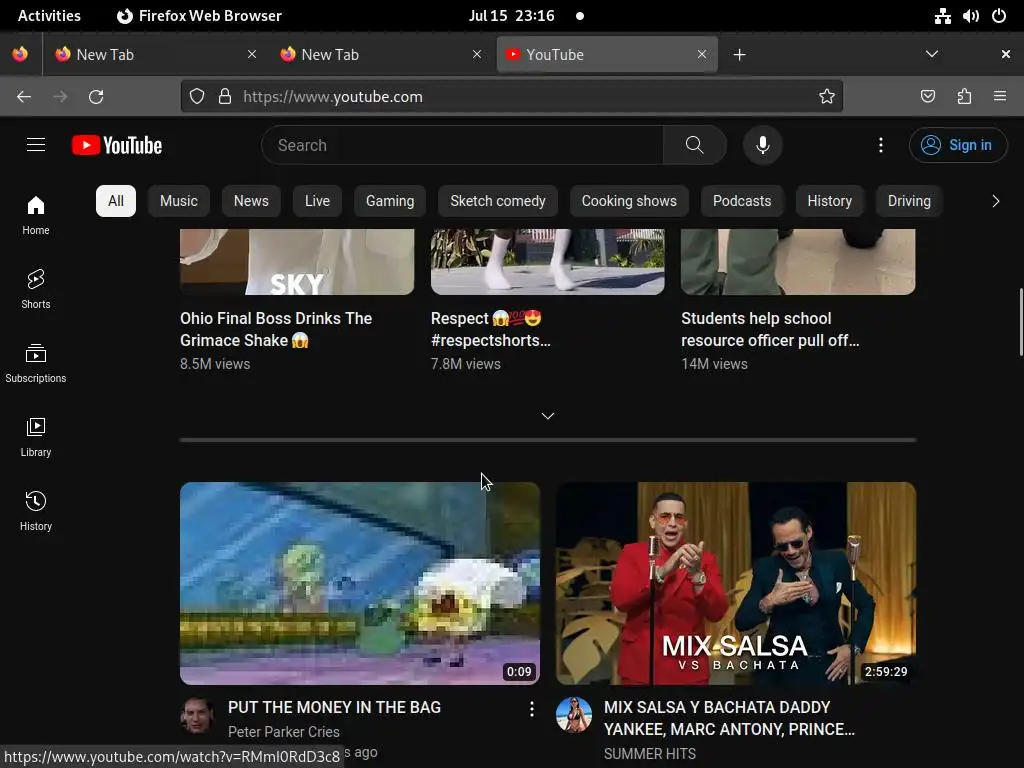Select the All filter chip
This screenshot has height=768, width=1024.
[x=116, y=201]
